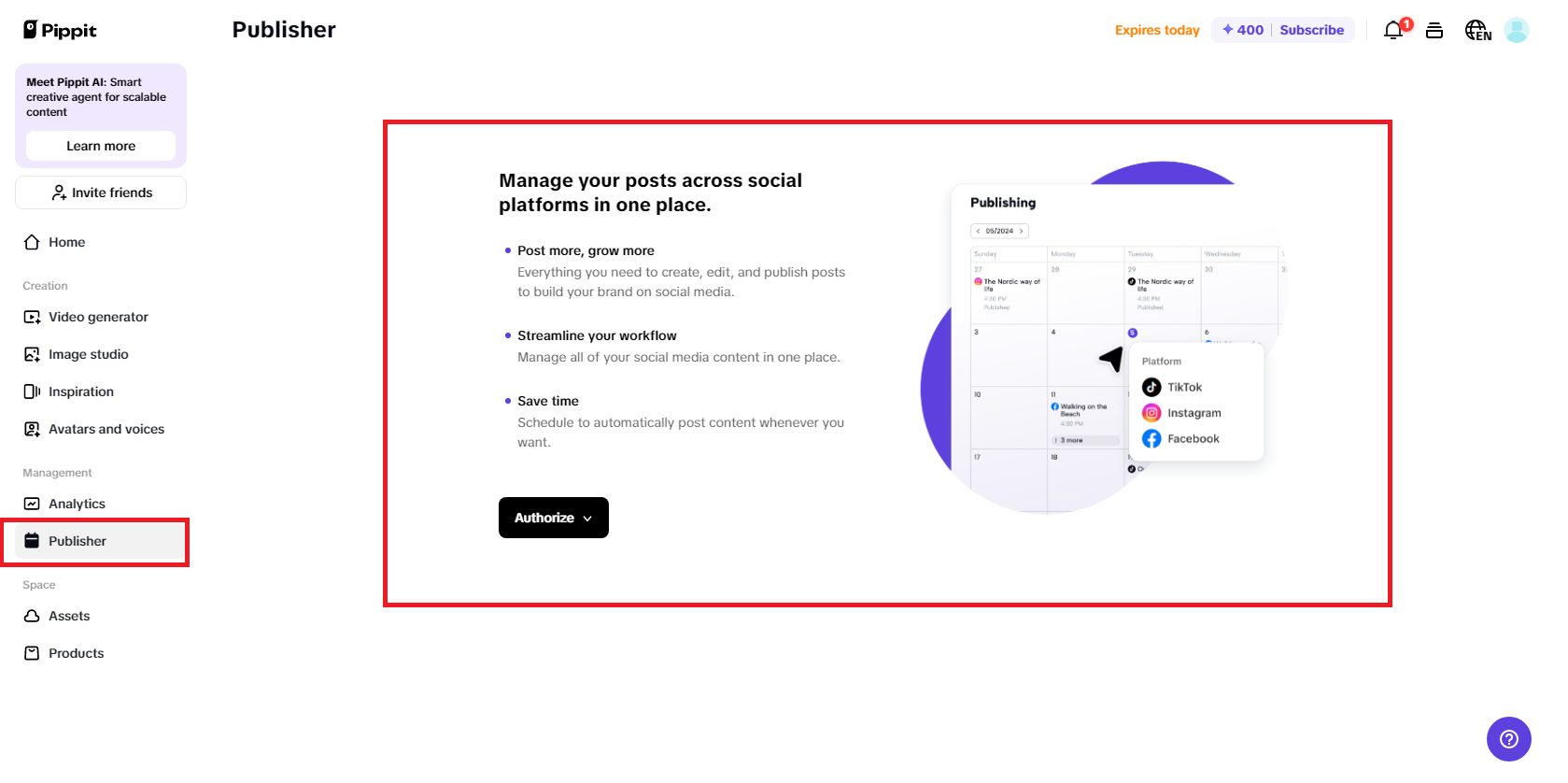Go to previous month in calendar preview

point(980,231)
